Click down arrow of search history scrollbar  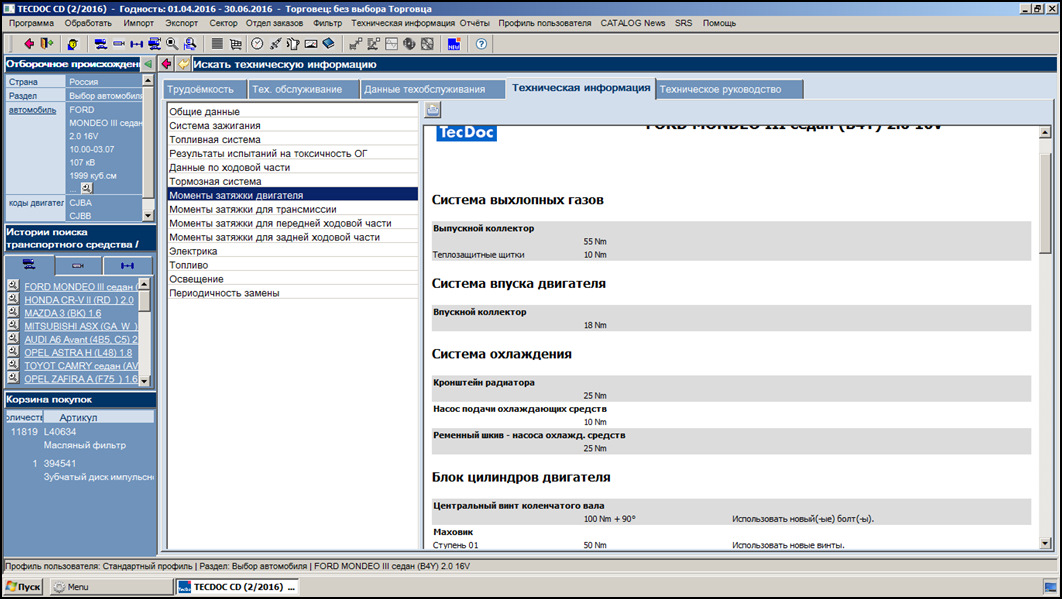coord(144,380)
